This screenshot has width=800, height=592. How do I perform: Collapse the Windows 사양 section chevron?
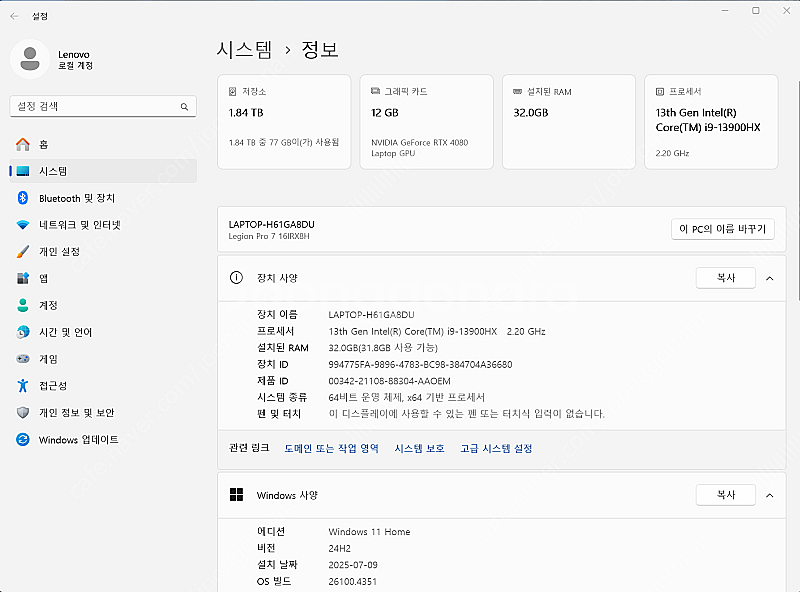(769, 495)
